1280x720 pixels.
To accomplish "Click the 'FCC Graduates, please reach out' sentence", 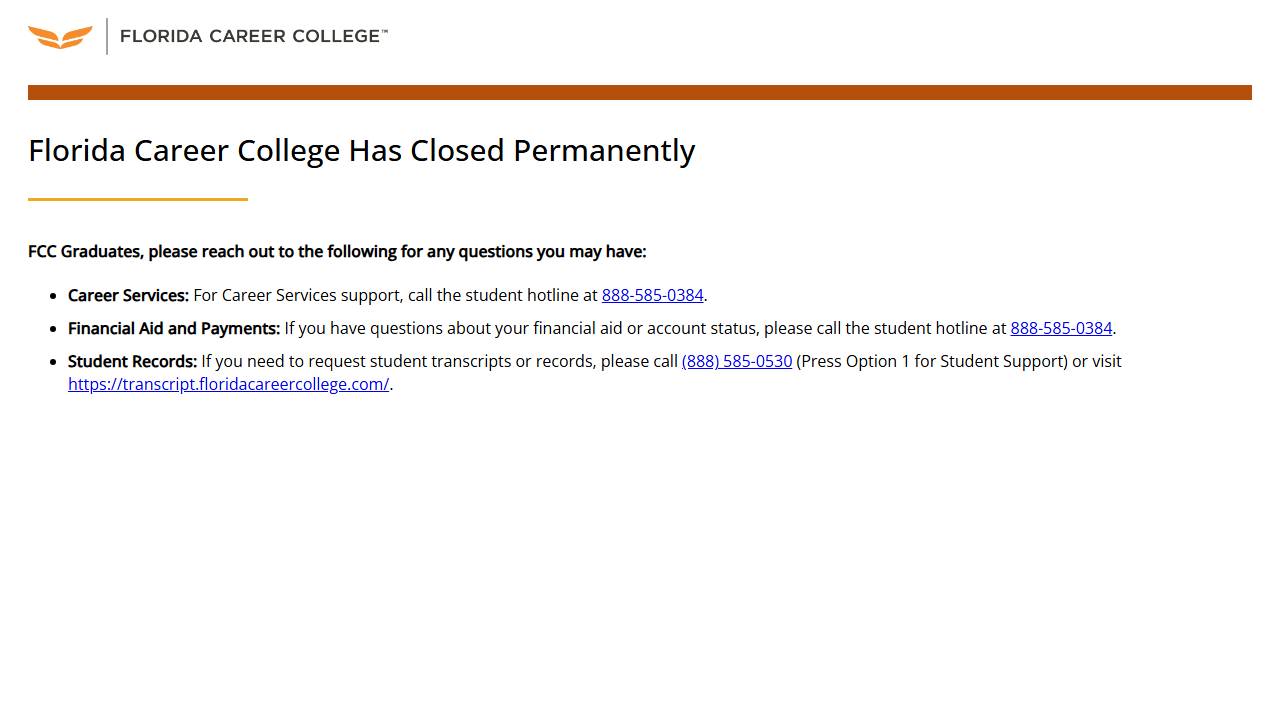I will click(x=337, y=251).
